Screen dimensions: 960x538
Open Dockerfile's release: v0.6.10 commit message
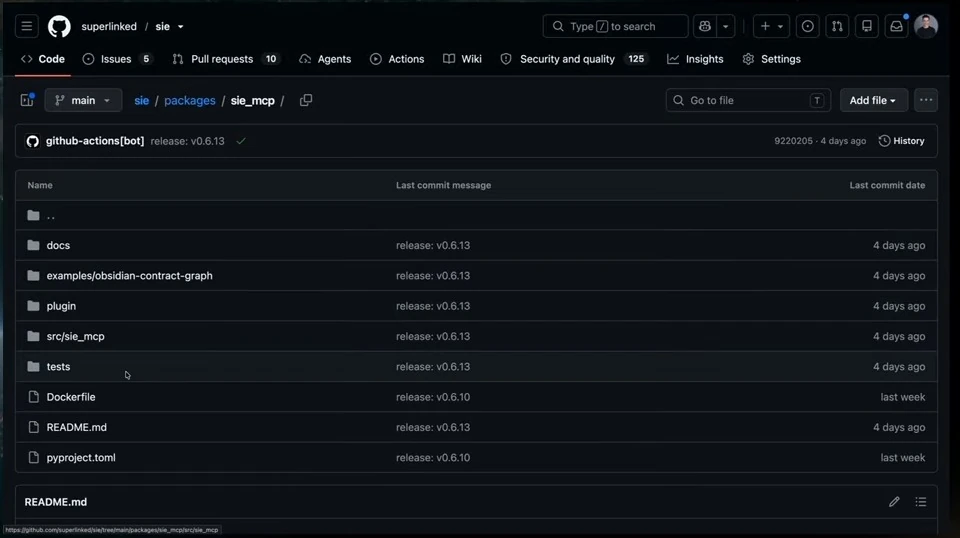coord(433,397)
